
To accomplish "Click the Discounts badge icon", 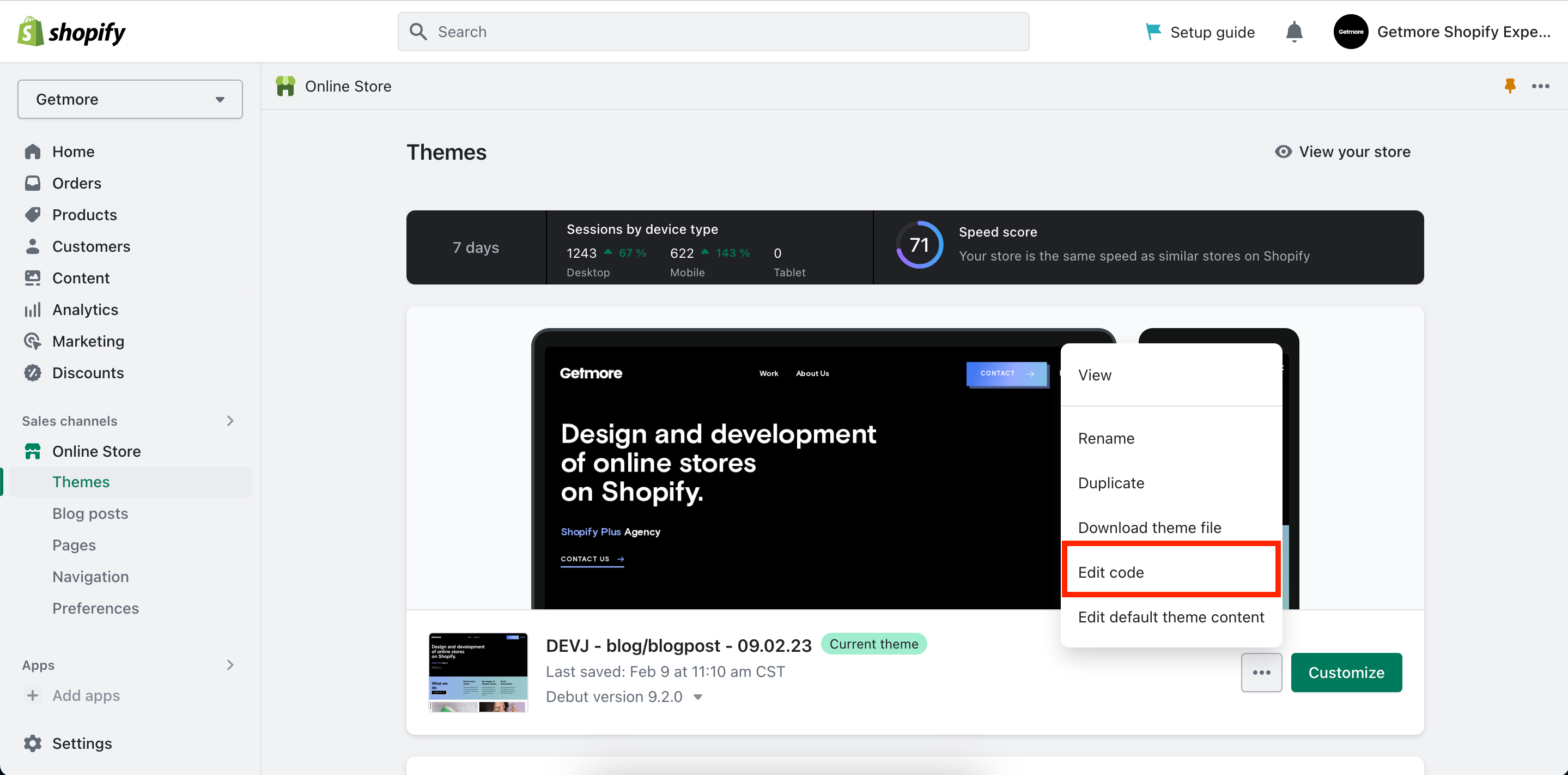I will pos(33,373).
